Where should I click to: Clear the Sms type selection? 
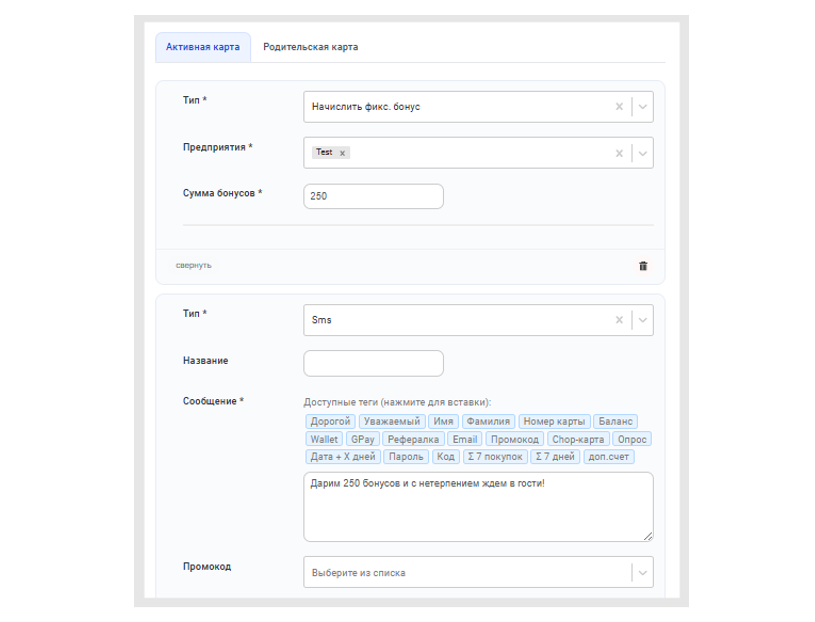[x=619, y=320]
